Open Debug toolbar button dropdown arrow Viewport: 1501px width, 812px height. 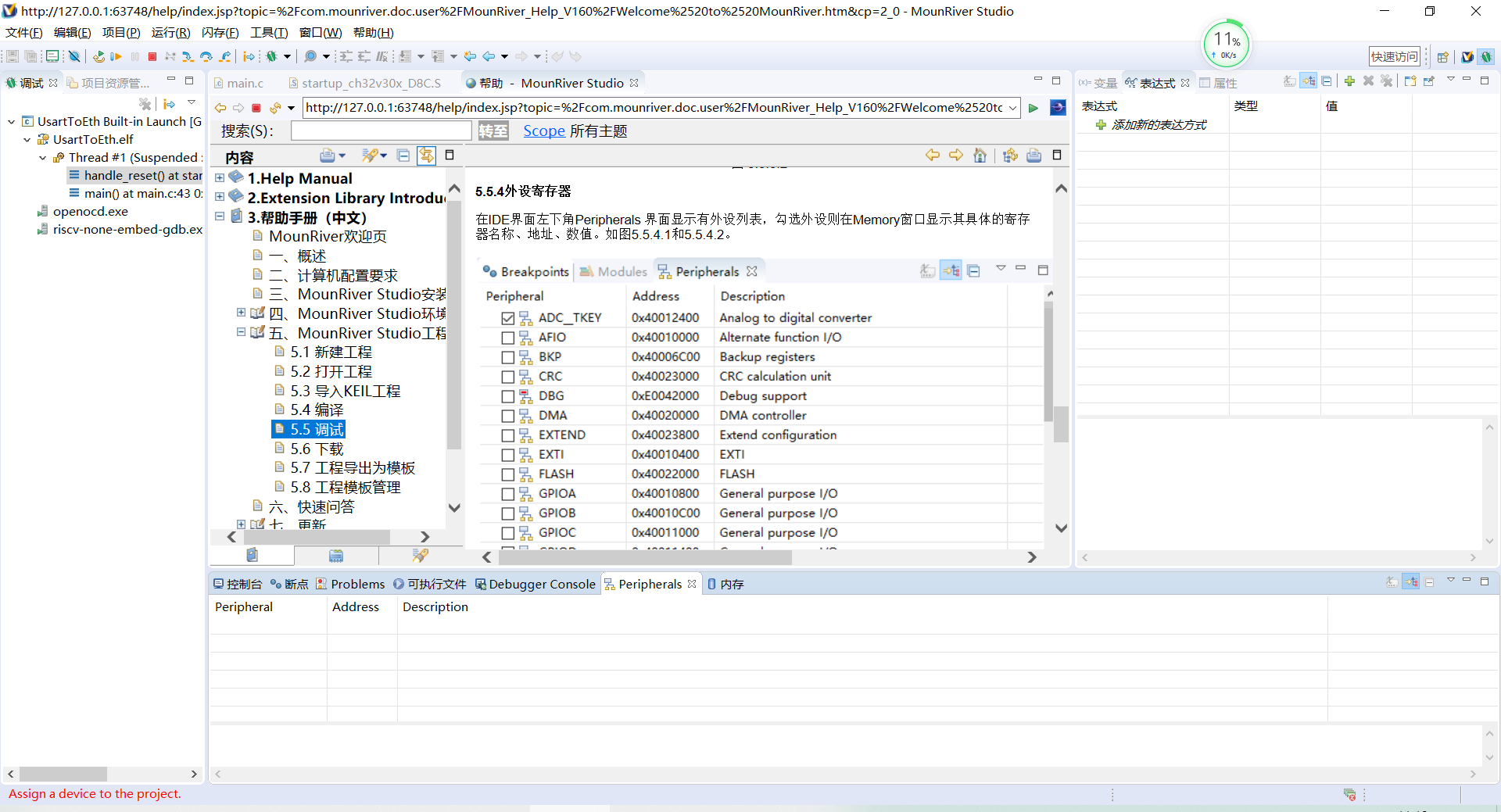pyautogui.click(x=287, y=56)
